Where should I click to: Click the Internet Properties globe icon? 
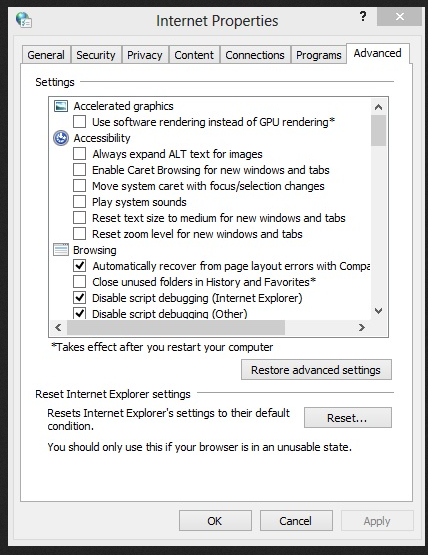24,20
